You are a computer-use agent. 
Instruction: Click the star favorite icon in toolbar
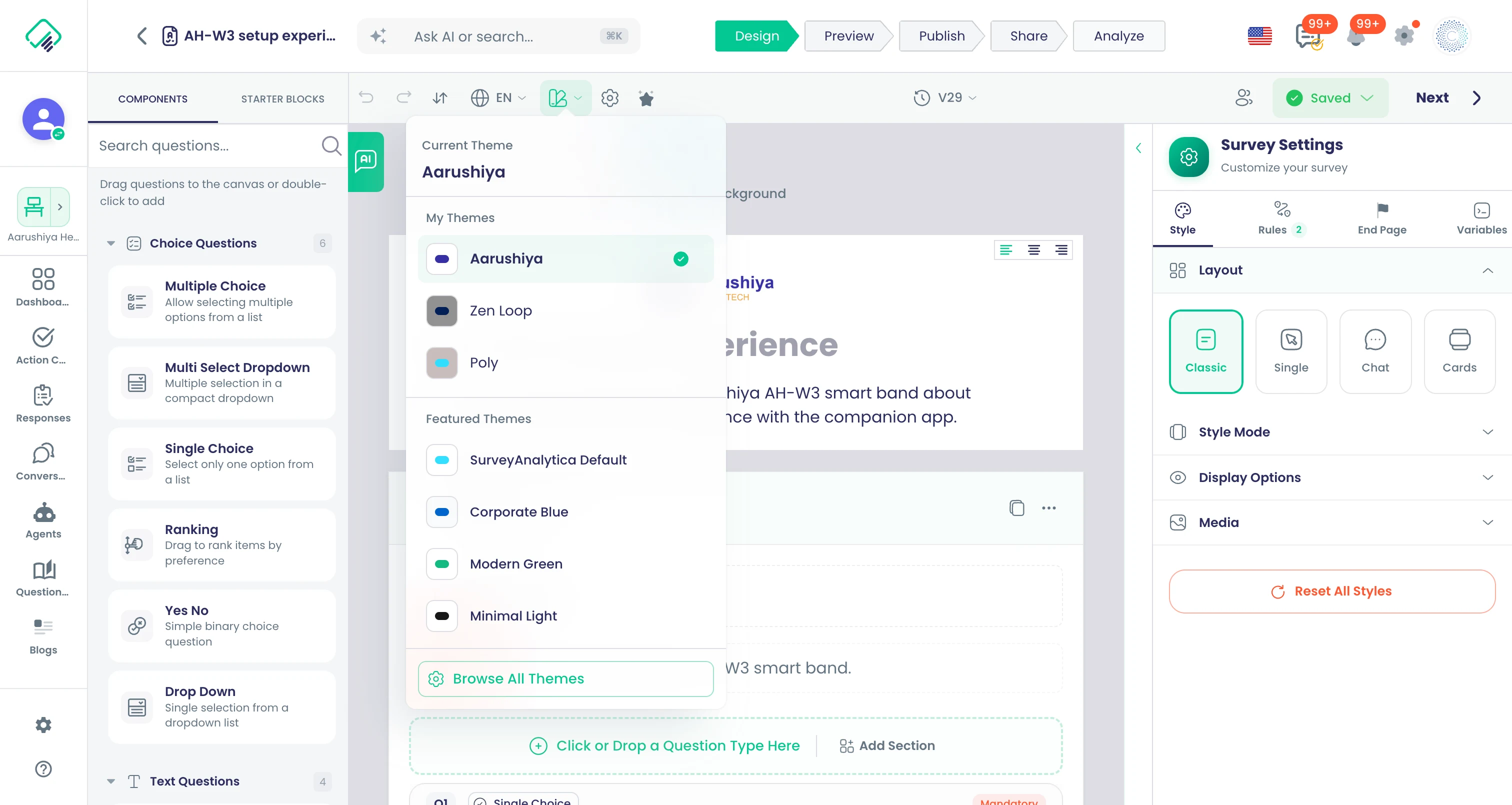(x=646, y=98)
